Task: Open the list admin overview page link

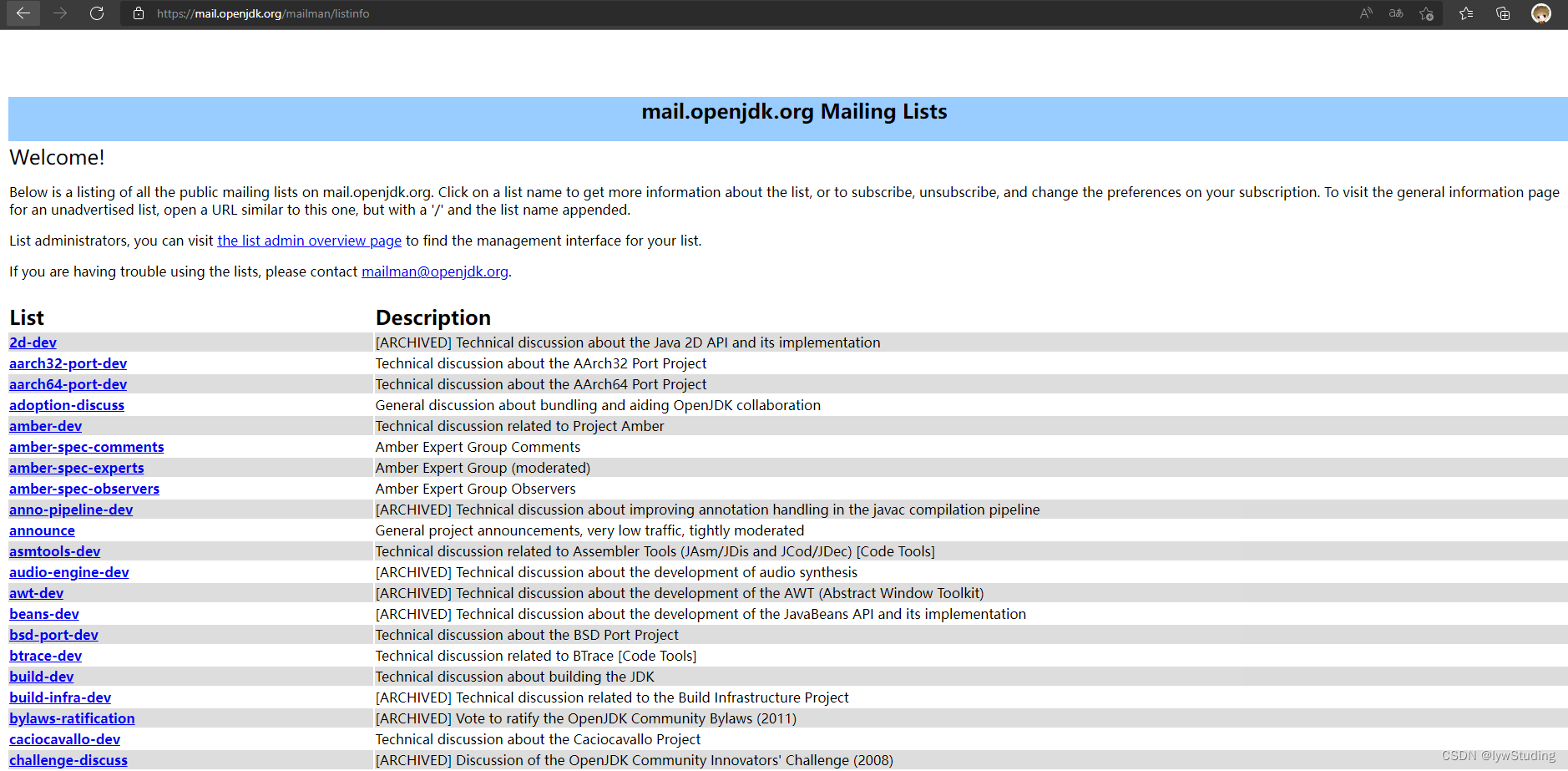Action: (309, 241)
